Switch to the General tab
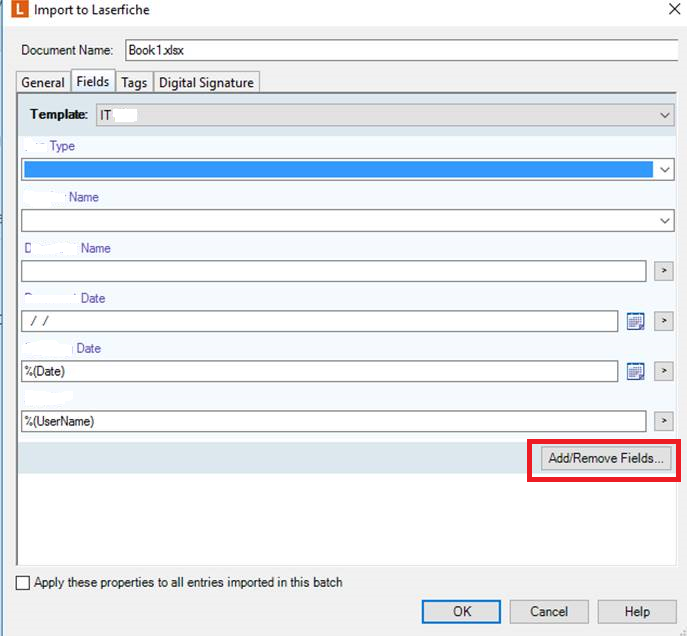The height and width of the screenshot is (636, 687). click(43, 82)
